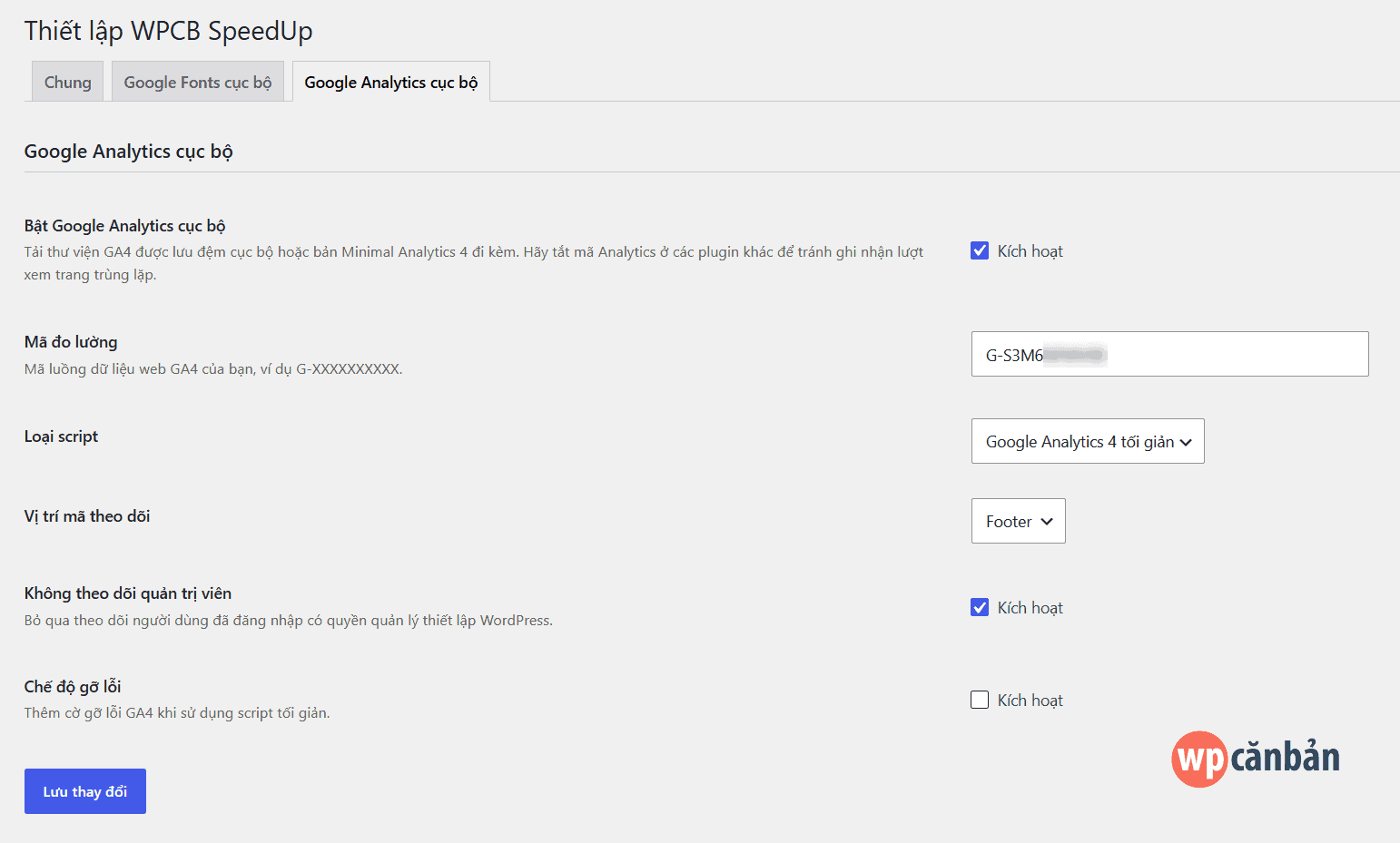Click the Google Analytics cục bộ section heading

(x=128, y=152)
